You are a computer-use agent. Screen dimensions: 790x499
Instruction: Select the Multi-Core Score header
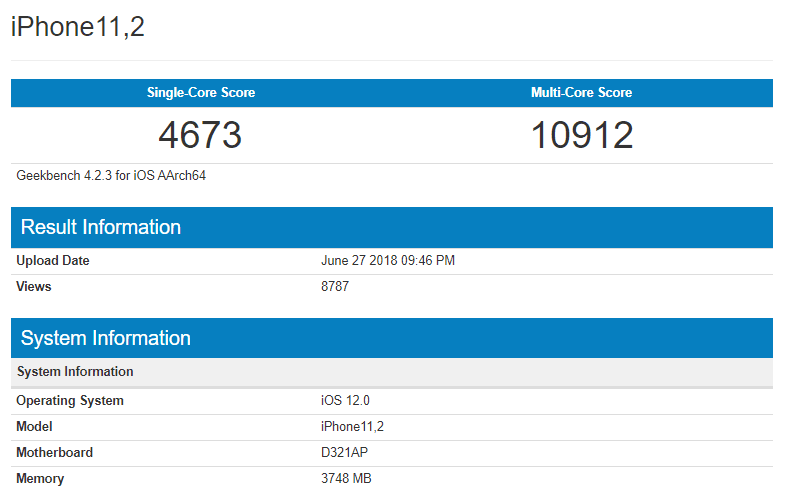click(581, 93)
